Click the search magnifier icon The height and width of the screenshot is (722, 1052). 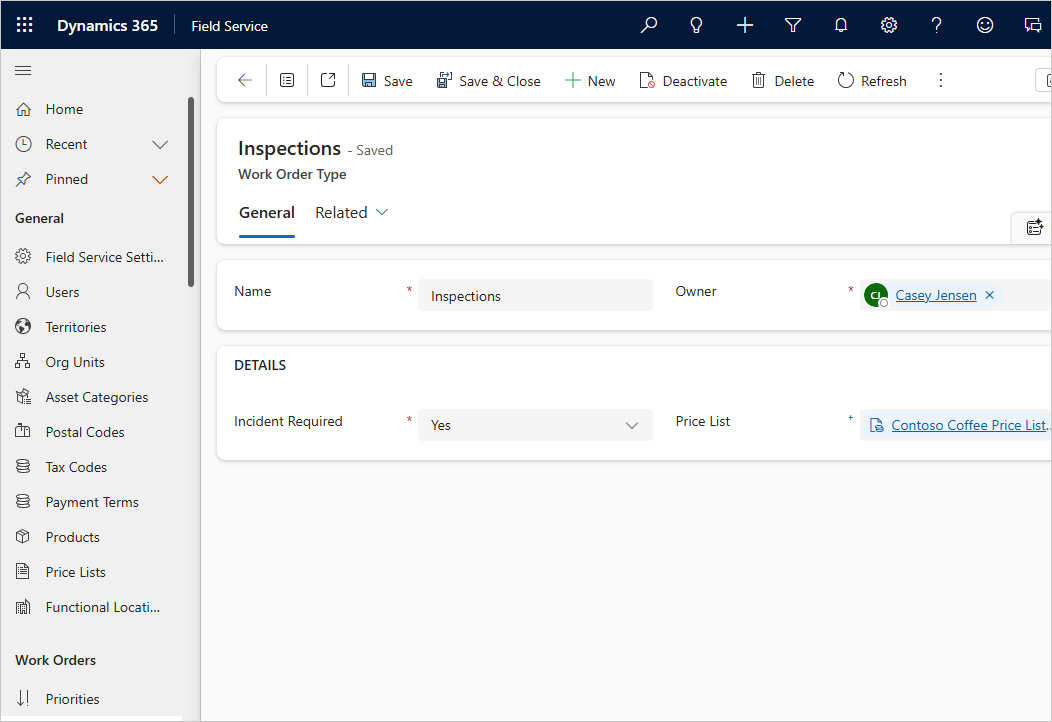pos(649,25)
